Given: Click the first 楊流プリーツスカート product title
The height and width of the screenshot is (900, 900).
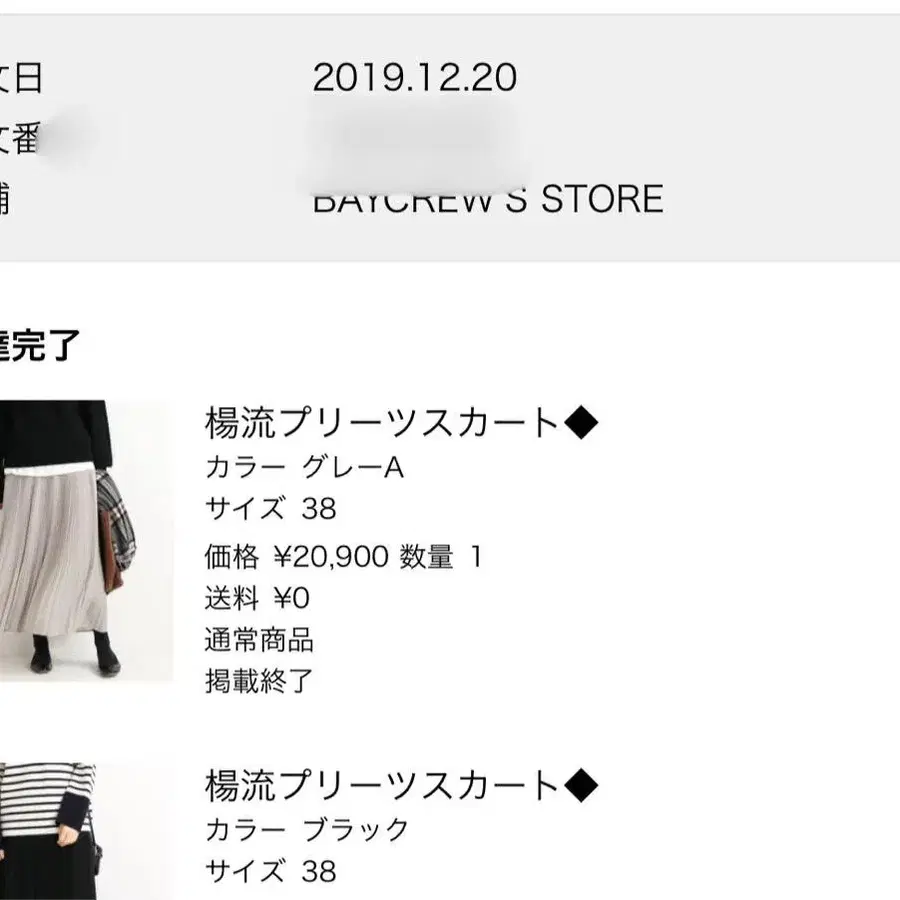Looking at the screenshot, I should click(x=383, y=422).
